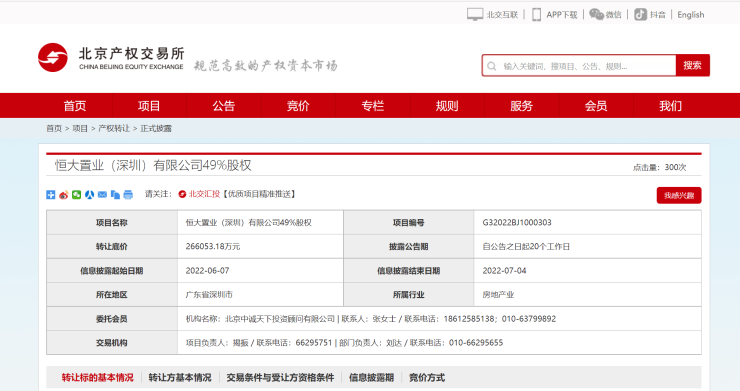
Task: Click the red 北交汇投 logo icon
Action: 182,194
